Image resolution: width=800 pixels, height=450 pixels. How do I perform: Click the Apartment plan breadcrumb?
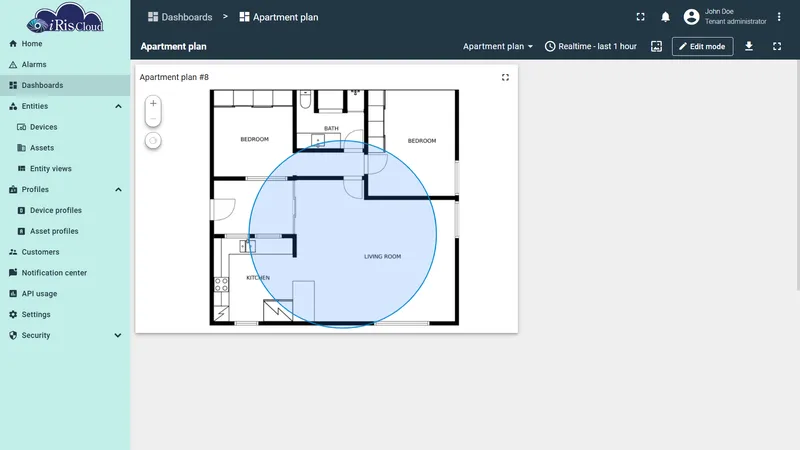tap(279, 17)
